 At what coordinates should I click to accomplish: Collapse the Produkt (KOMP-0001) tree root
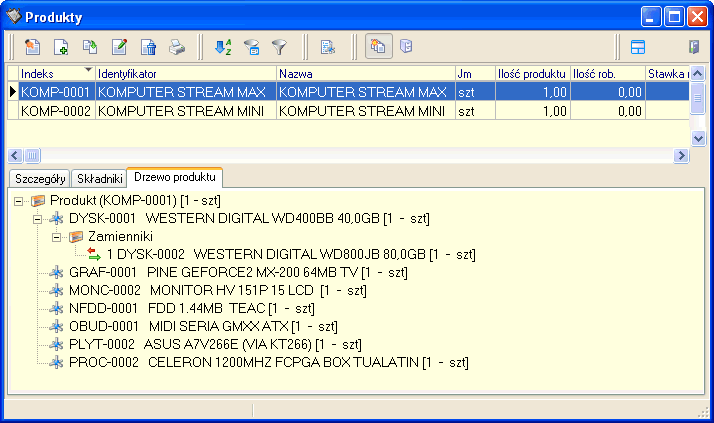coord(18,201)
